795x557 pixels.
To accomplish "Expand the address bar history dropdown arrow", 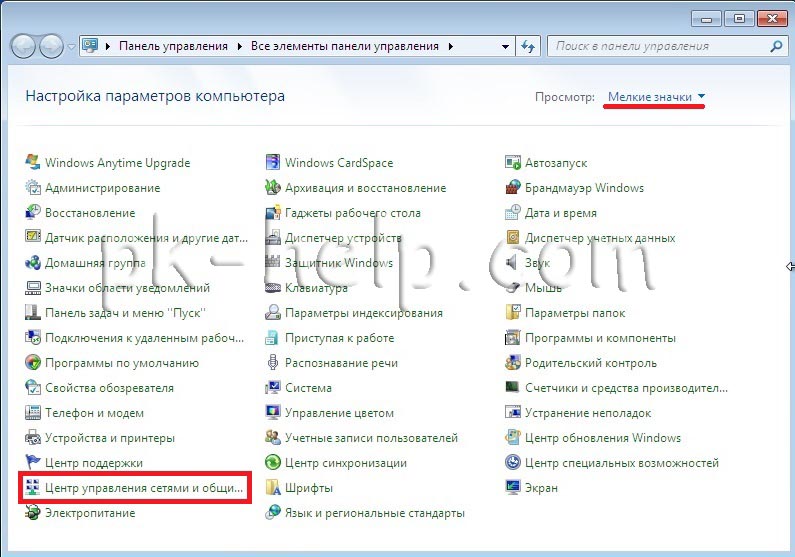I will pos(505,46).
